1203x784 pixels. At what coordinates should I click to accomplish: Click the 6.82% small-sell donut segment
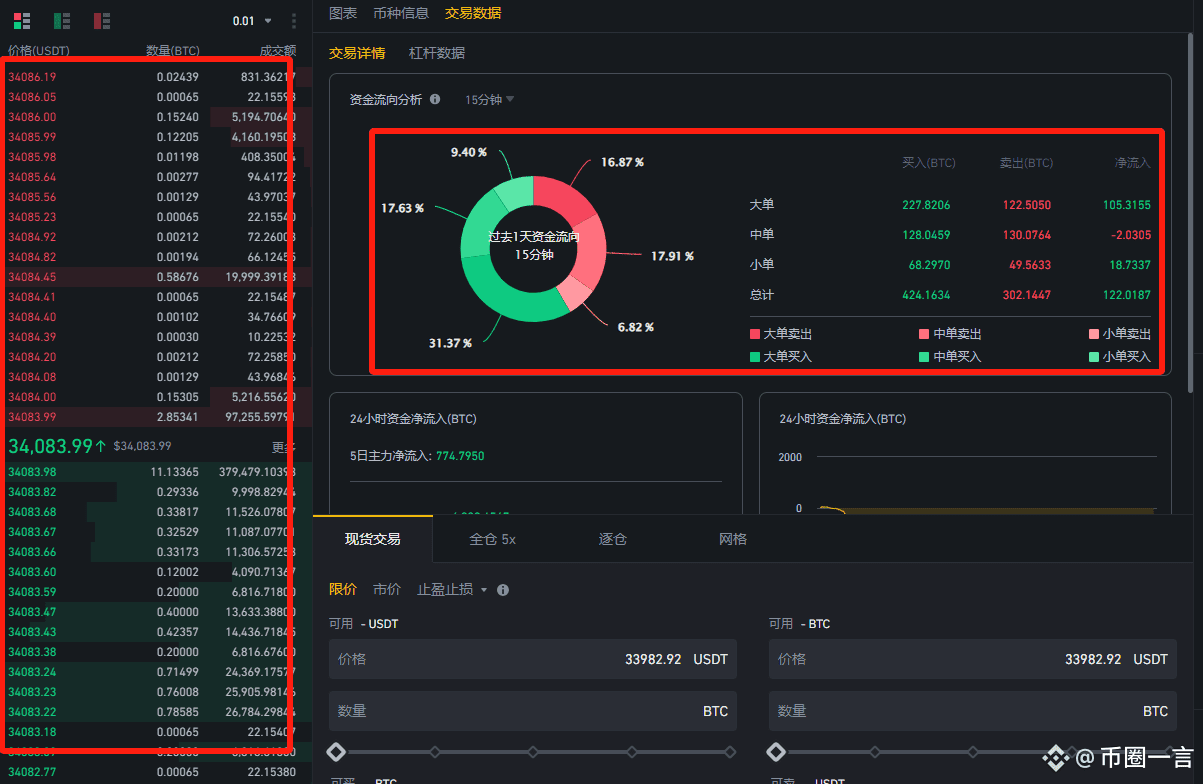click(x=574, y=293)
